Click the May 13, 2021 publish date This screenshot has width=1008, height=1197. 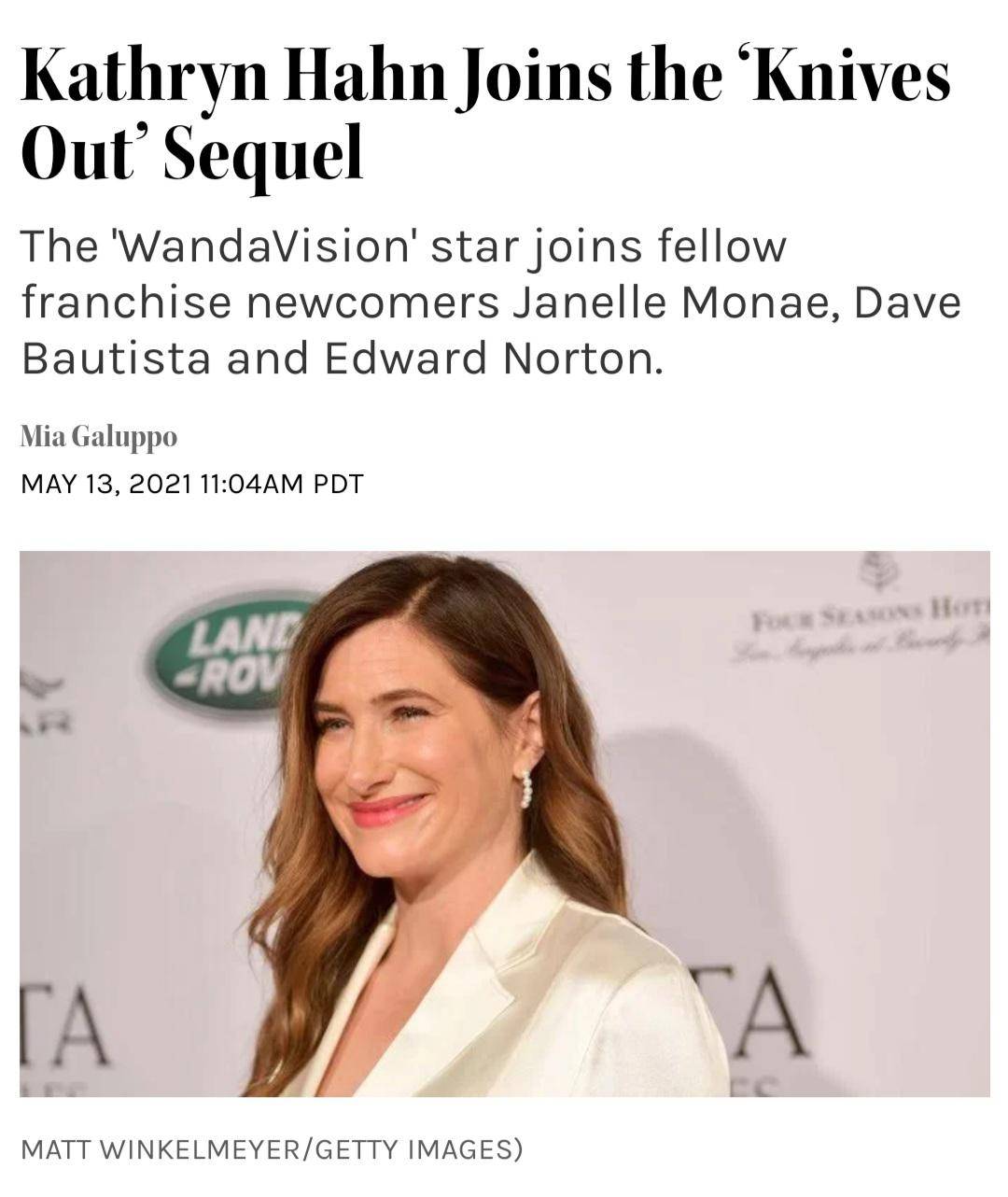105,484
